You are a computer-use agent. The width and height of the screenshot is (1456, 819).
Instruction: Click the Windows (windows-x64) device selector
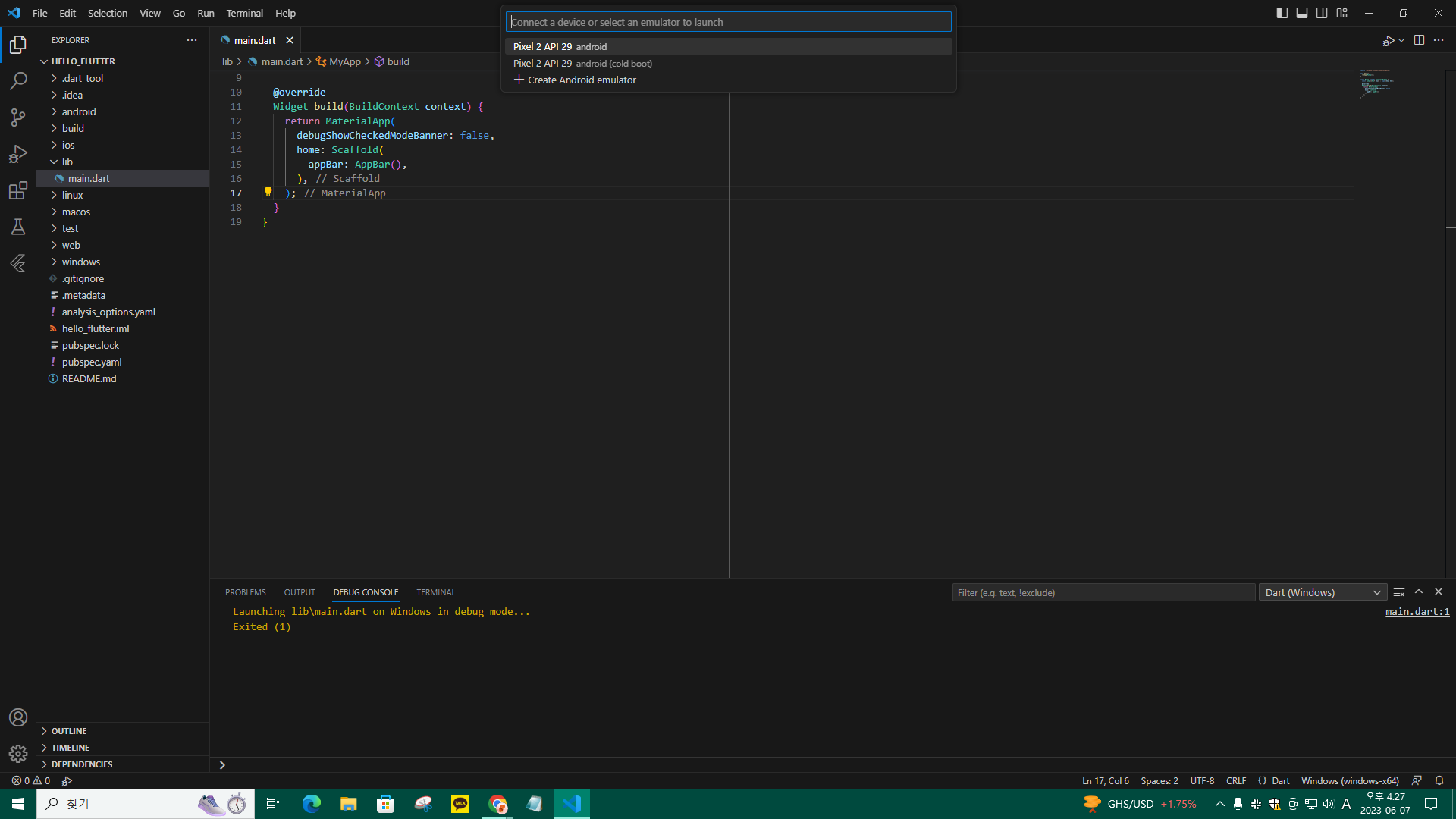coord(1350,780)
